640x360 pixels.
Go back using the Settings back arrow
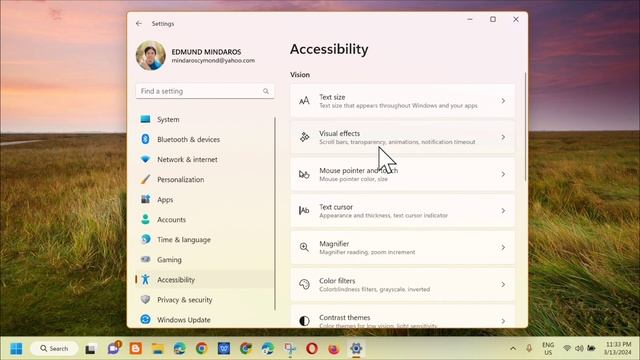point(139,24)
